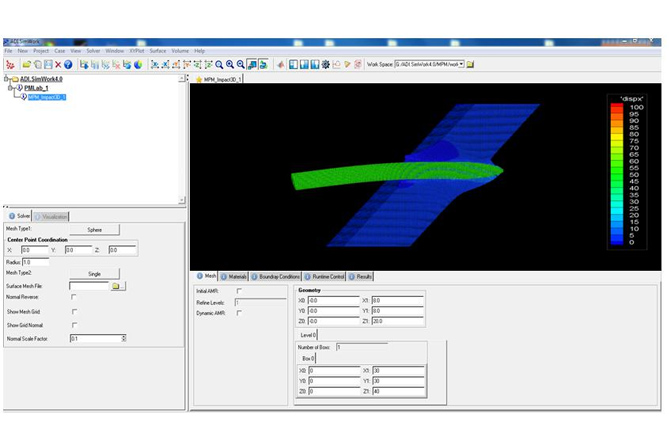Collapse the PMLab_1 tree node

(x=10, y=88)
